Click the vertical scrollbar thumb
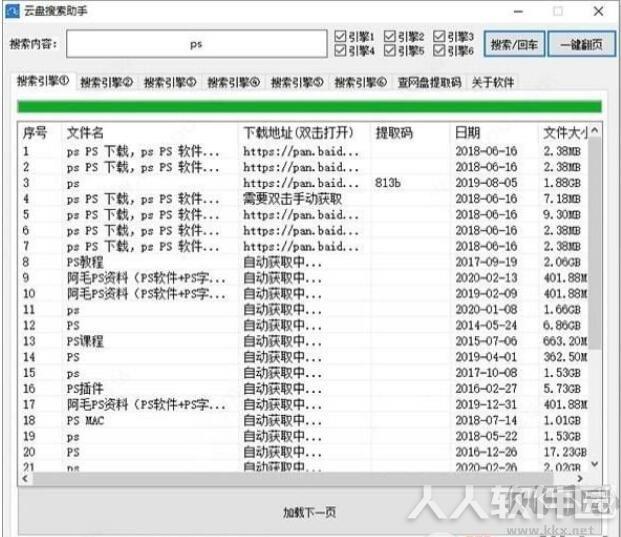 click(595, 243)
